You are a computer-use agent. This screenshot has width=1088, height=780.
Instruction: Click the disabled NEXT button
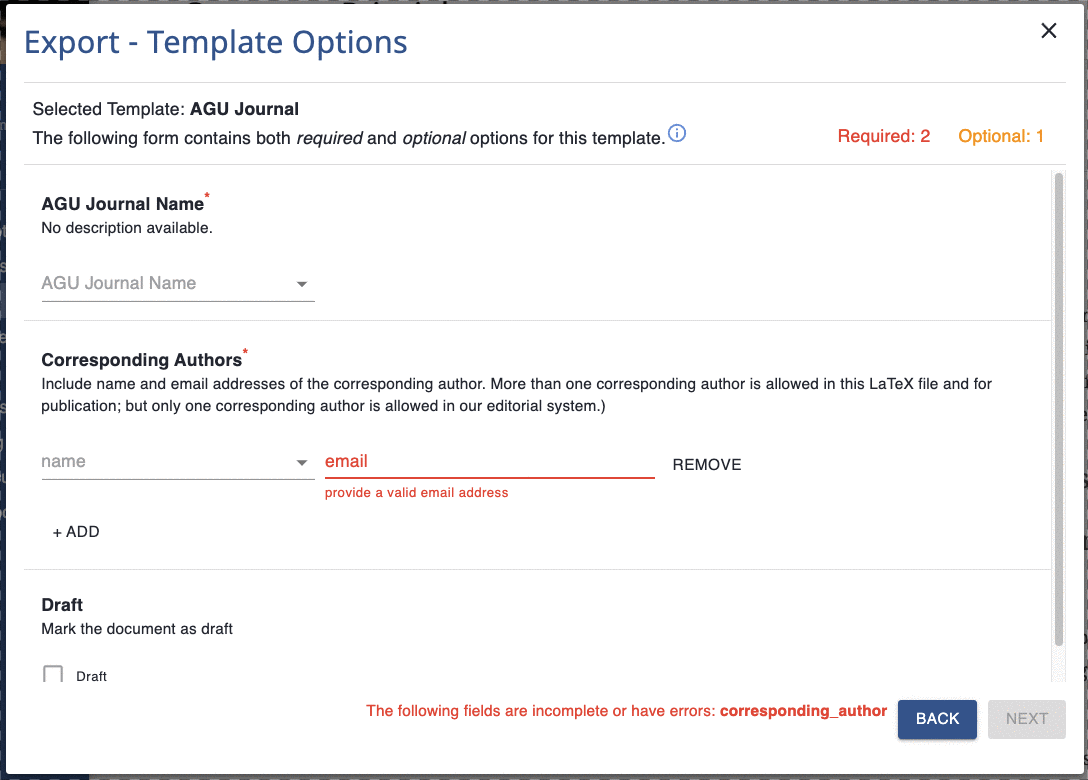[1026, 719]
